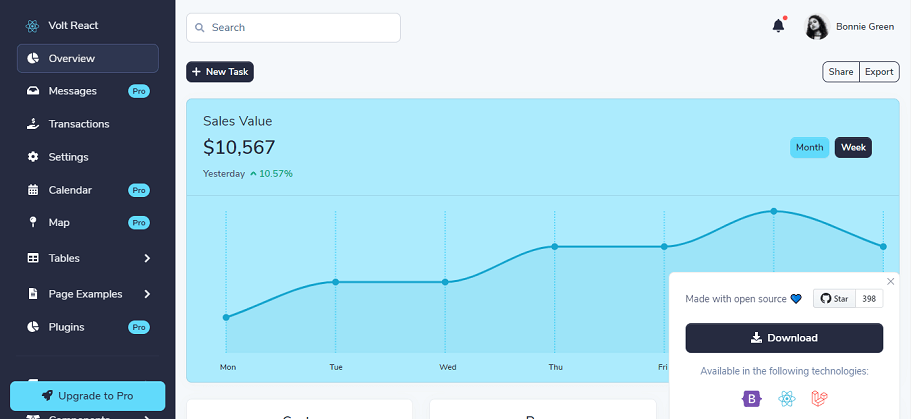Click the Calendar icon in sidebar
Viewport: 911px width, 419px height.
(x=33, y=190)
